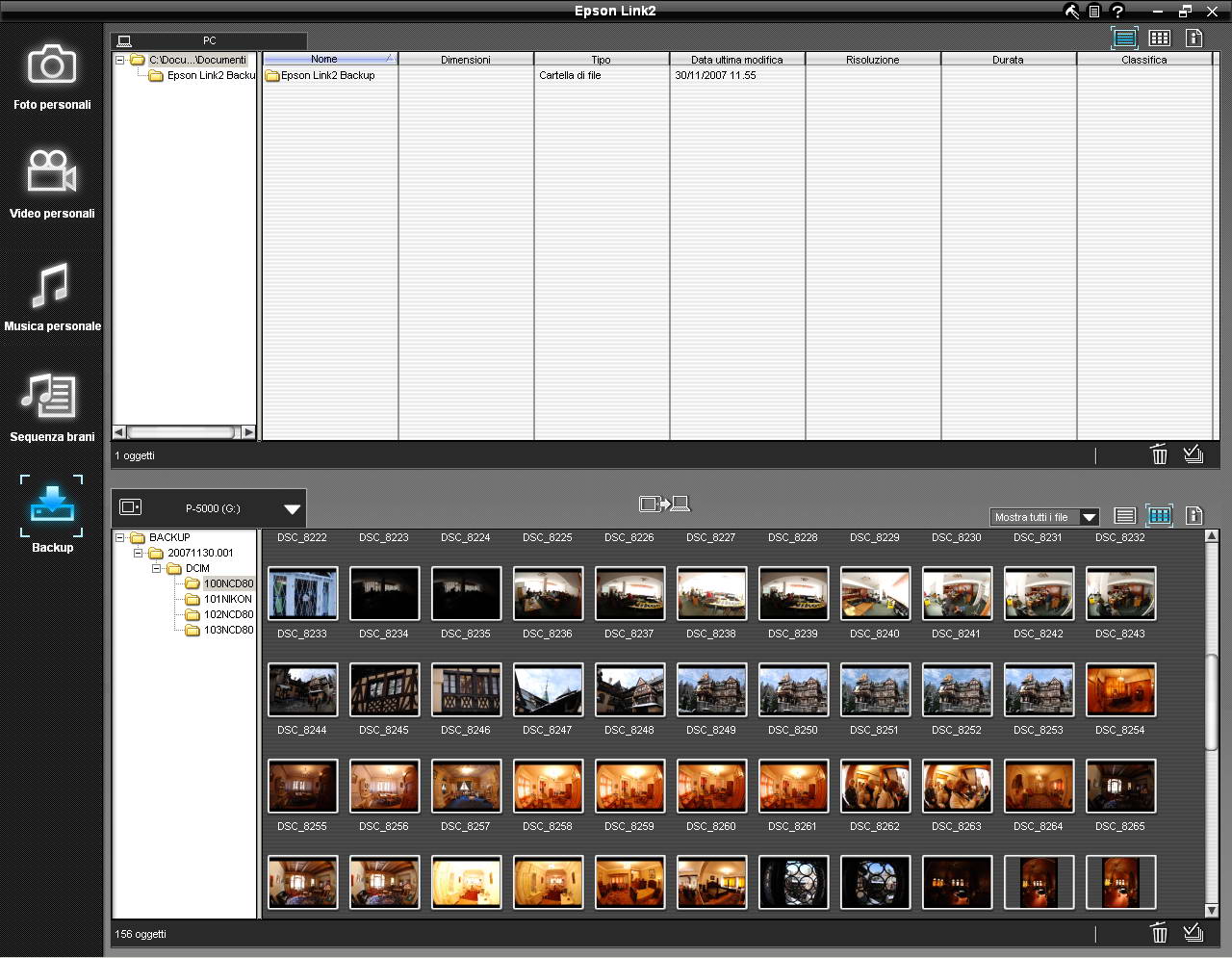Collapse the C:\Docu...\Documenti tree node
Viewport: 1232px width, 958px height.
click(120, 60)
